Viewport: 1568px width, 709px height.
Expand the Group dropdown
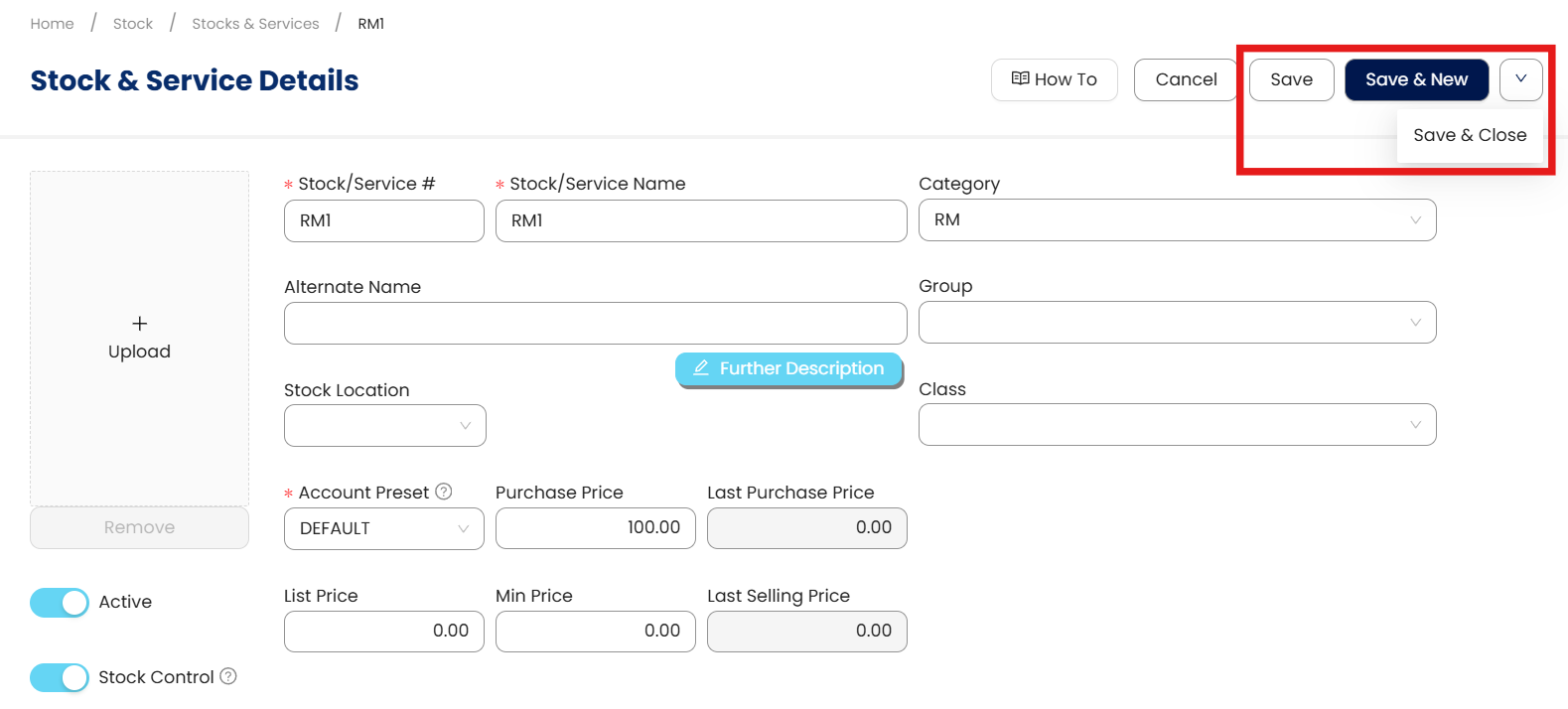(x=1177, y=323)
